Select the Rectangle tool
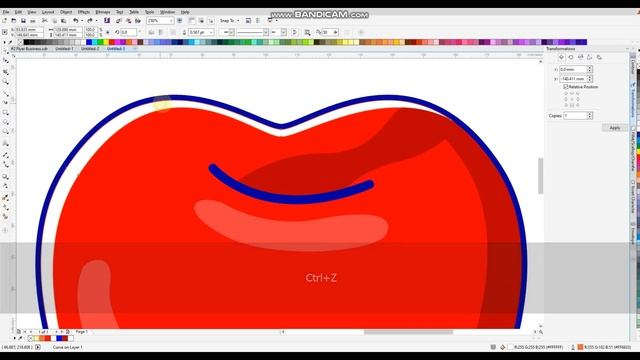 point(6,112)
